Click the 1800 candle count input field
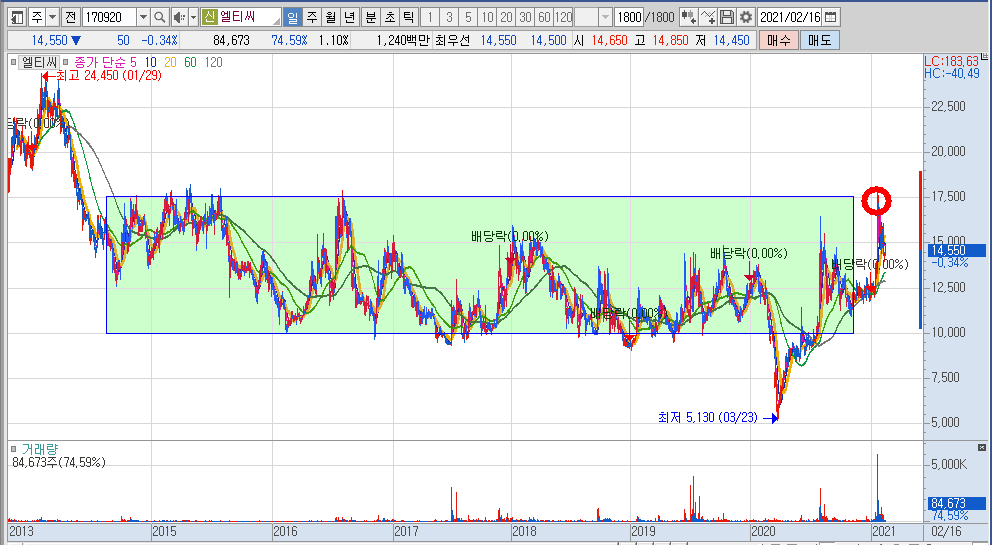 (x=628, y=17)
